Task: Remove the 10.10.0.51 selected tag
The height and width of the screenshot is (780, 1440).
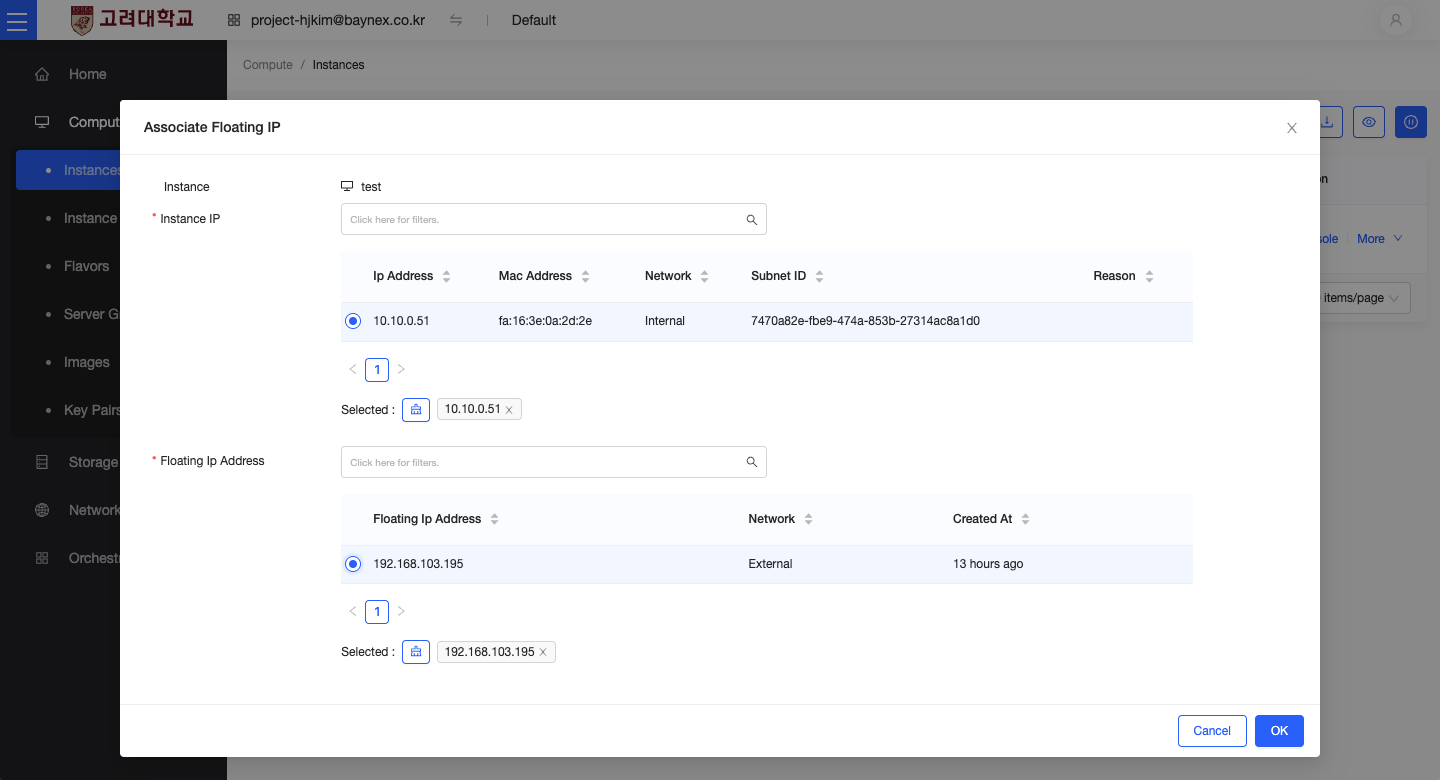Action: tap(509, 410)
